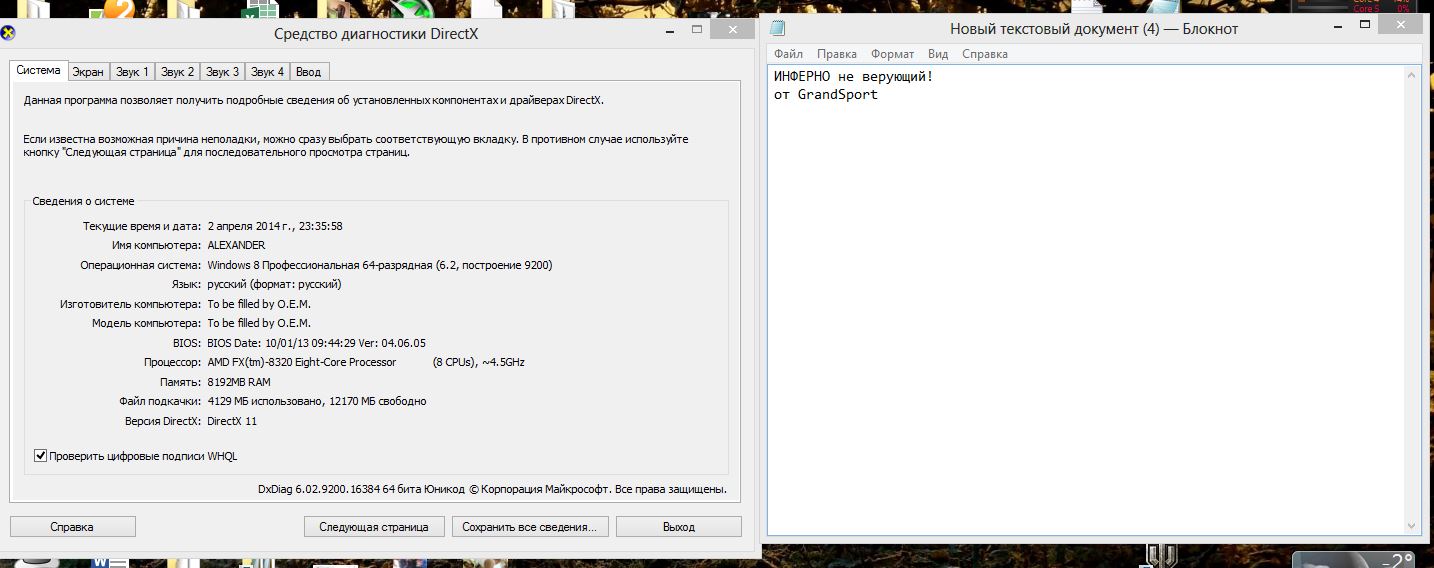Select the Система tab

(39, 71)
